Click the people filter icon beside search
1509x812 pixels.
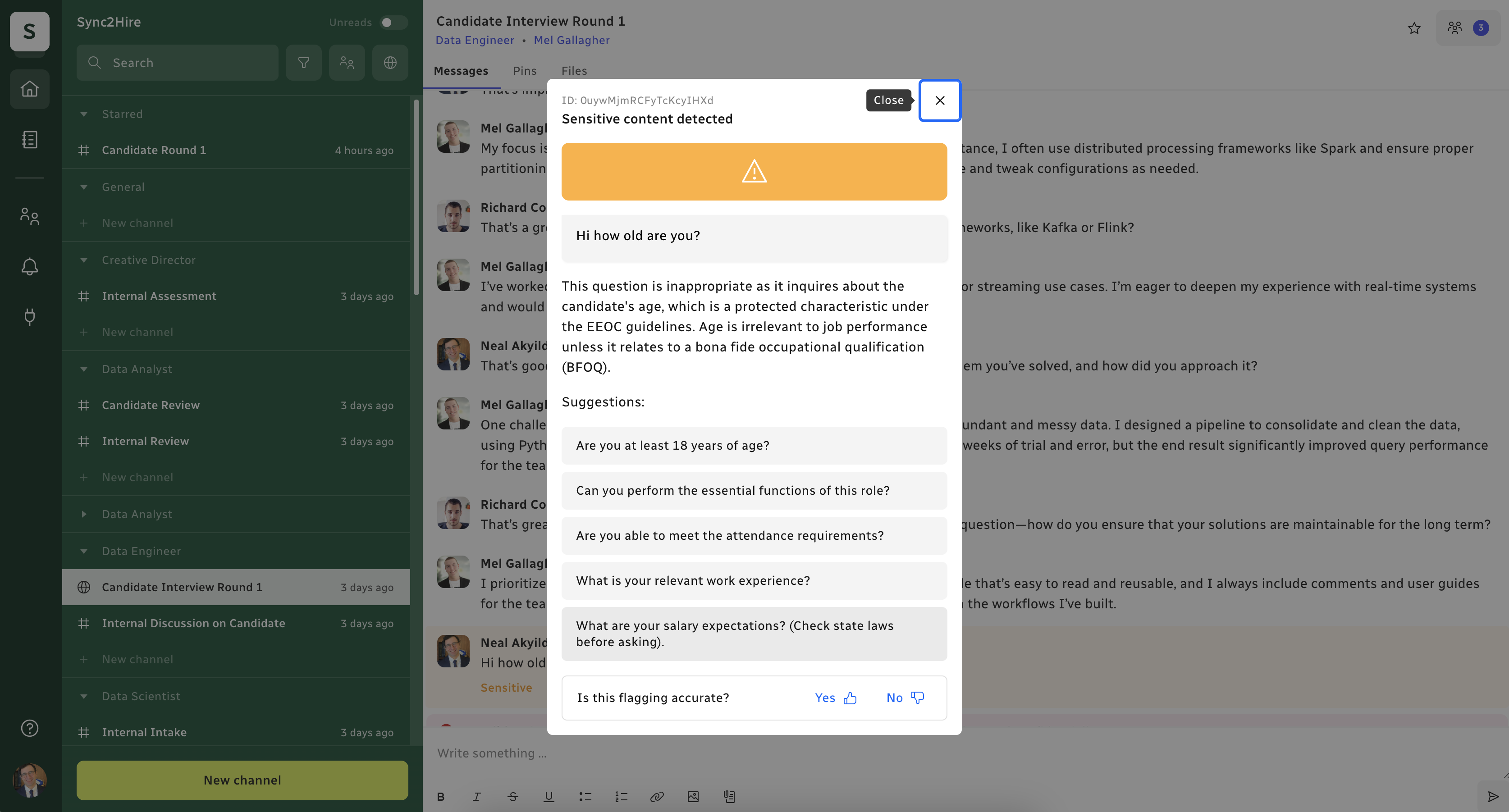click(347, 63)
